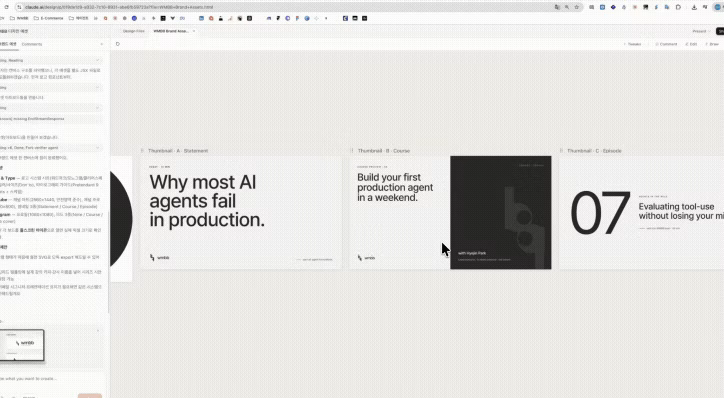This screenshot has width=724, height=398.
Task: Click wmbb logo in Statement thumbnail
Action: pos(160,258)
